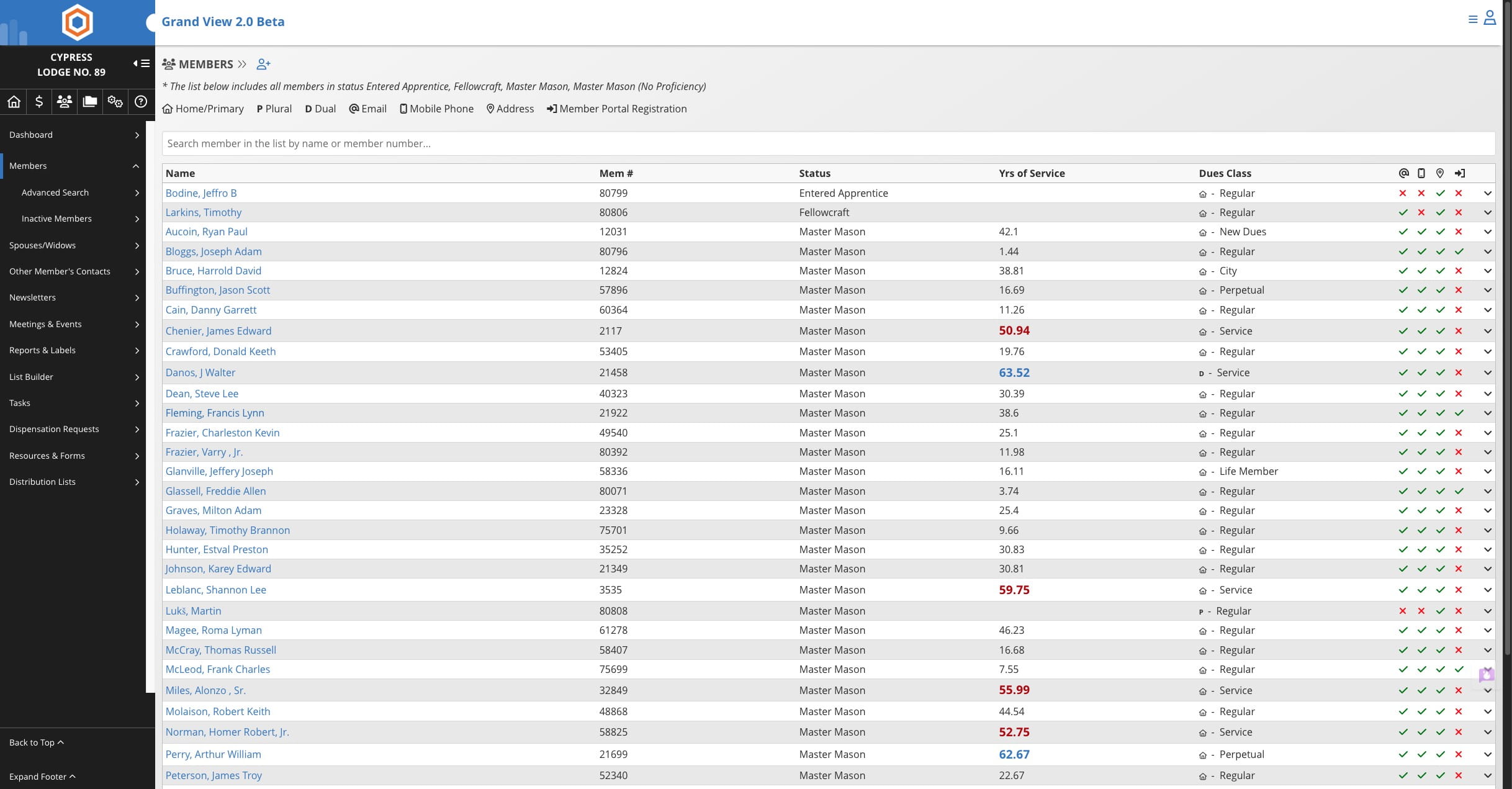The width and height of the screenshot is (1512, 789).
Task: Open member Peterson, James Troy
Action: point(214,775)
